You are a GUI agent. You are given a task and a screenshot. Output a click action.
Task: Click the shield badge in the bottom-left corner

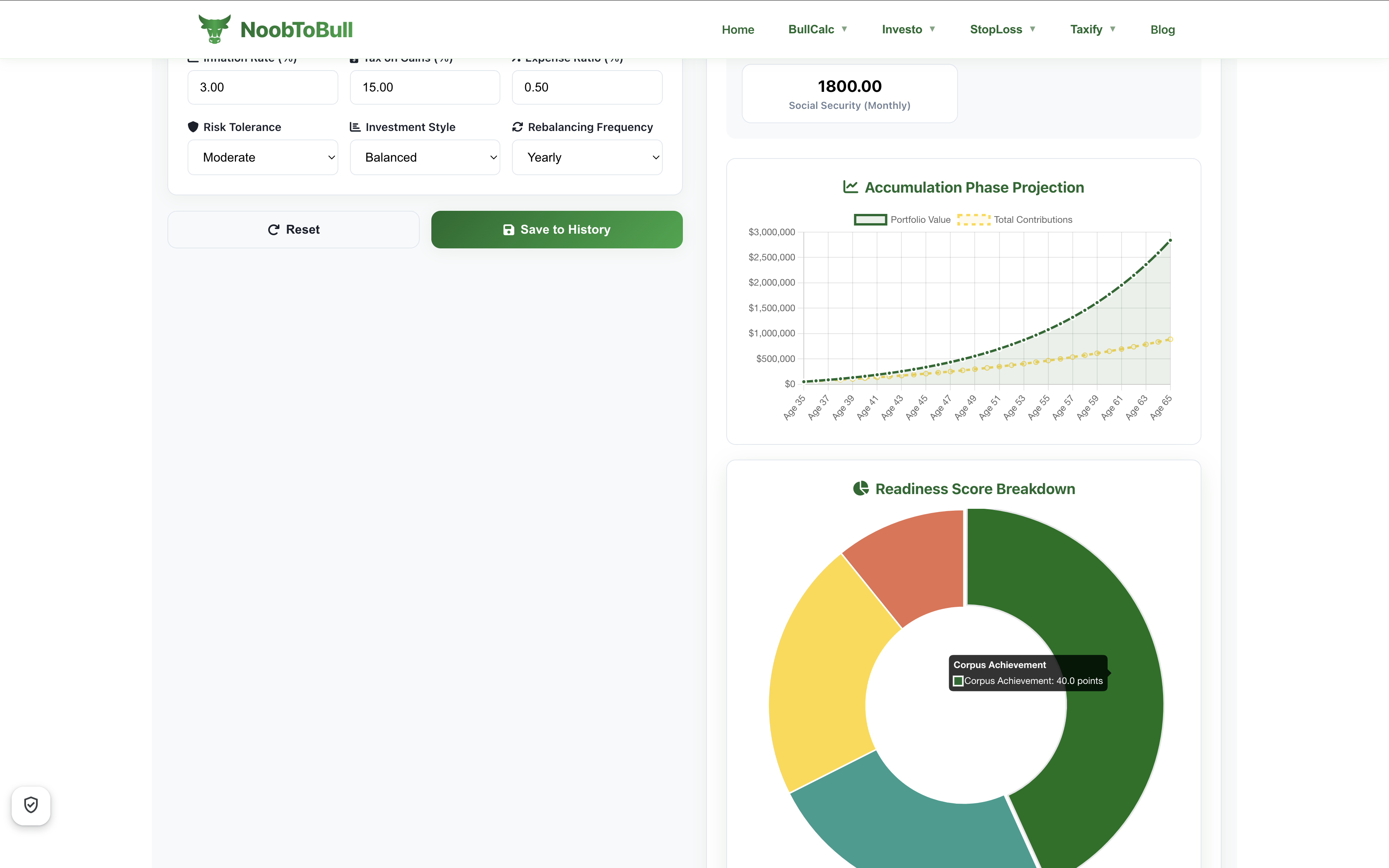31,805
